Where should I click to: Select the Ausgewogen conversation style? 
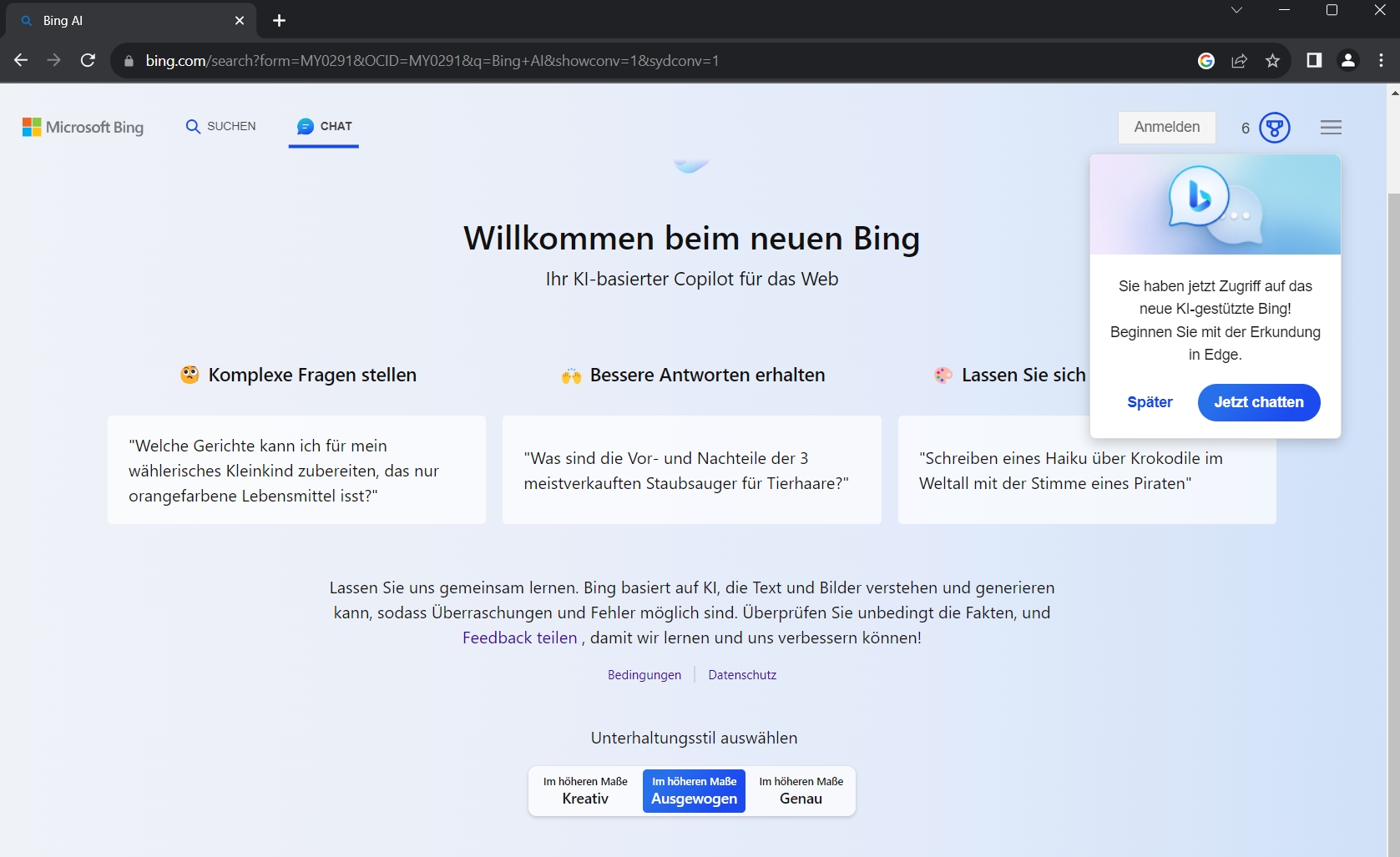click(x=694, y=790)
